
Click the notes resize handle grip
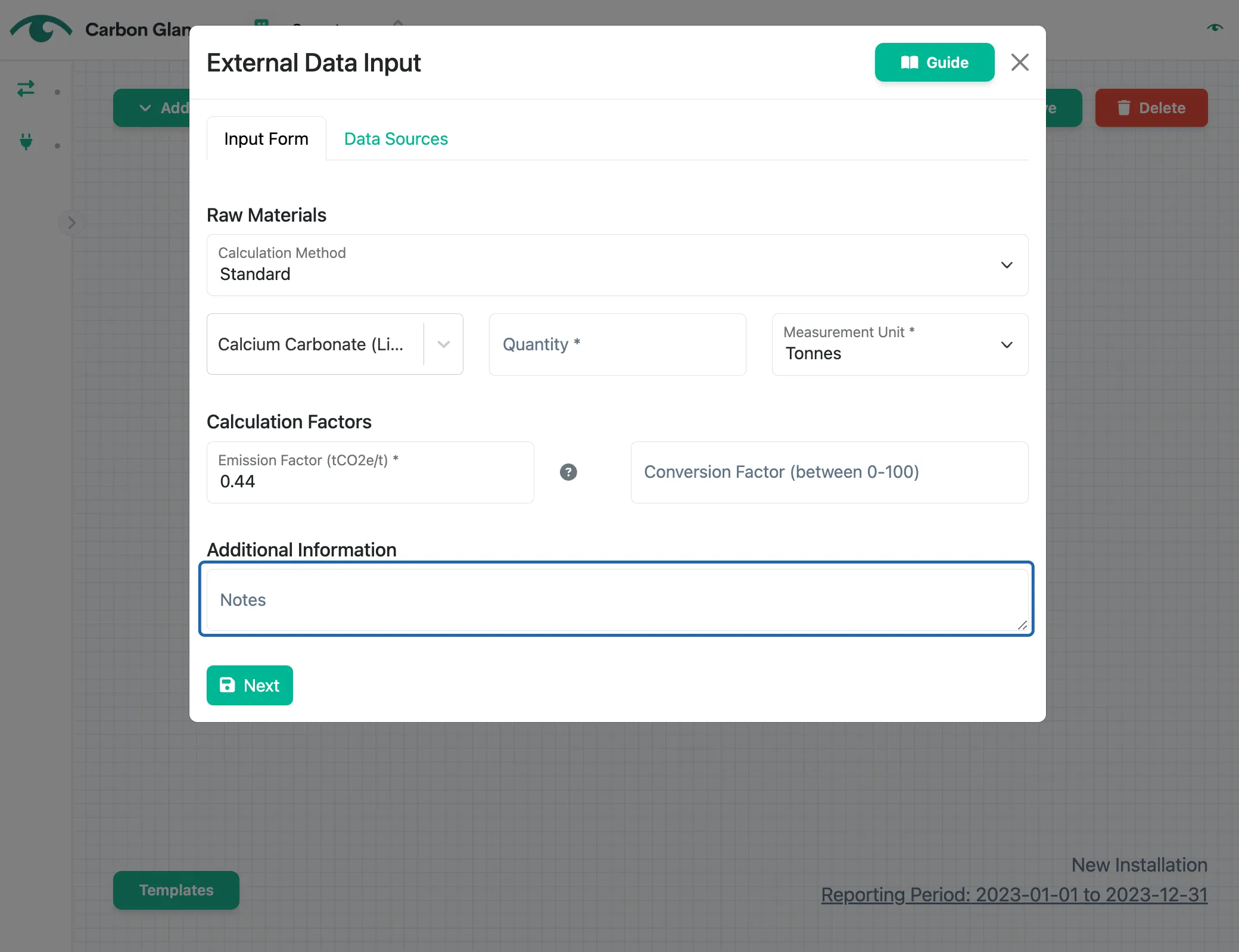(1022, 625)
